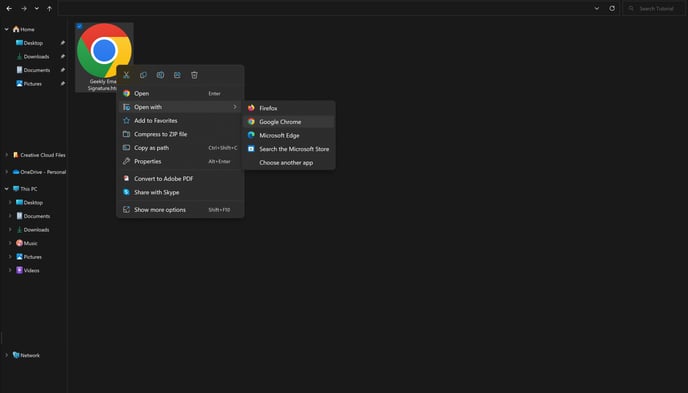Click the Copy icon in context menu

(143, 75)
